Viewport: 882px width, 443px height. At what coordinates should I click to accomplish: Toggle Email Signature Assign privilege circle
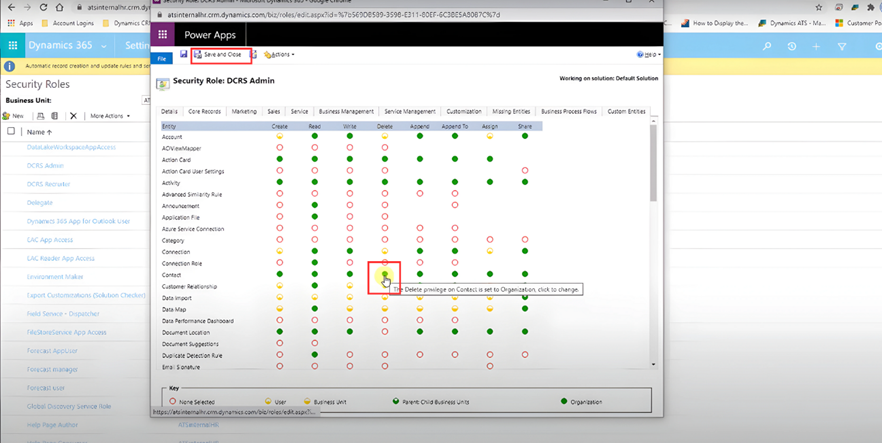[x=490, y=366]
